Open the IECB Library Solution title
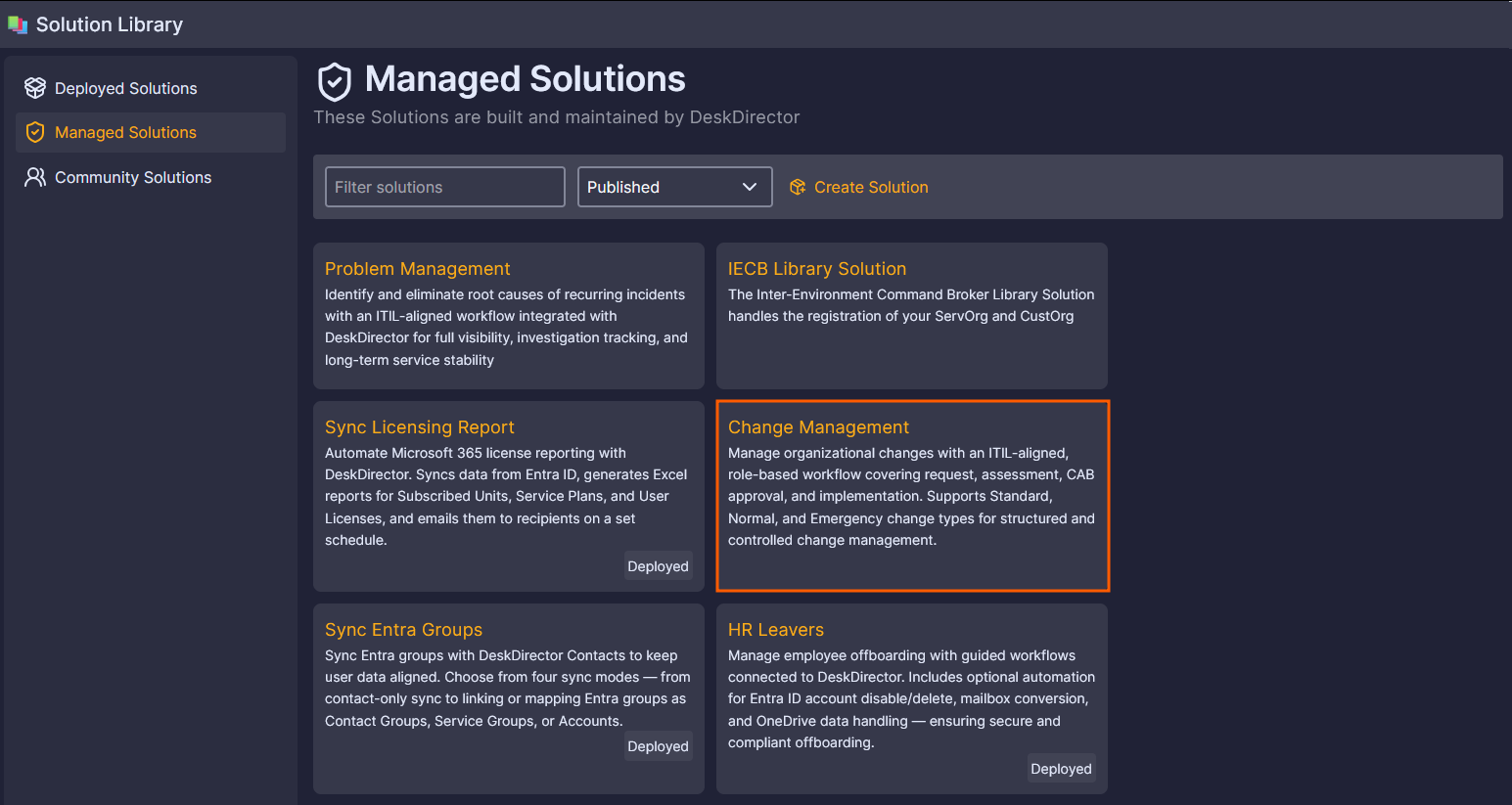 pos(817,269)
